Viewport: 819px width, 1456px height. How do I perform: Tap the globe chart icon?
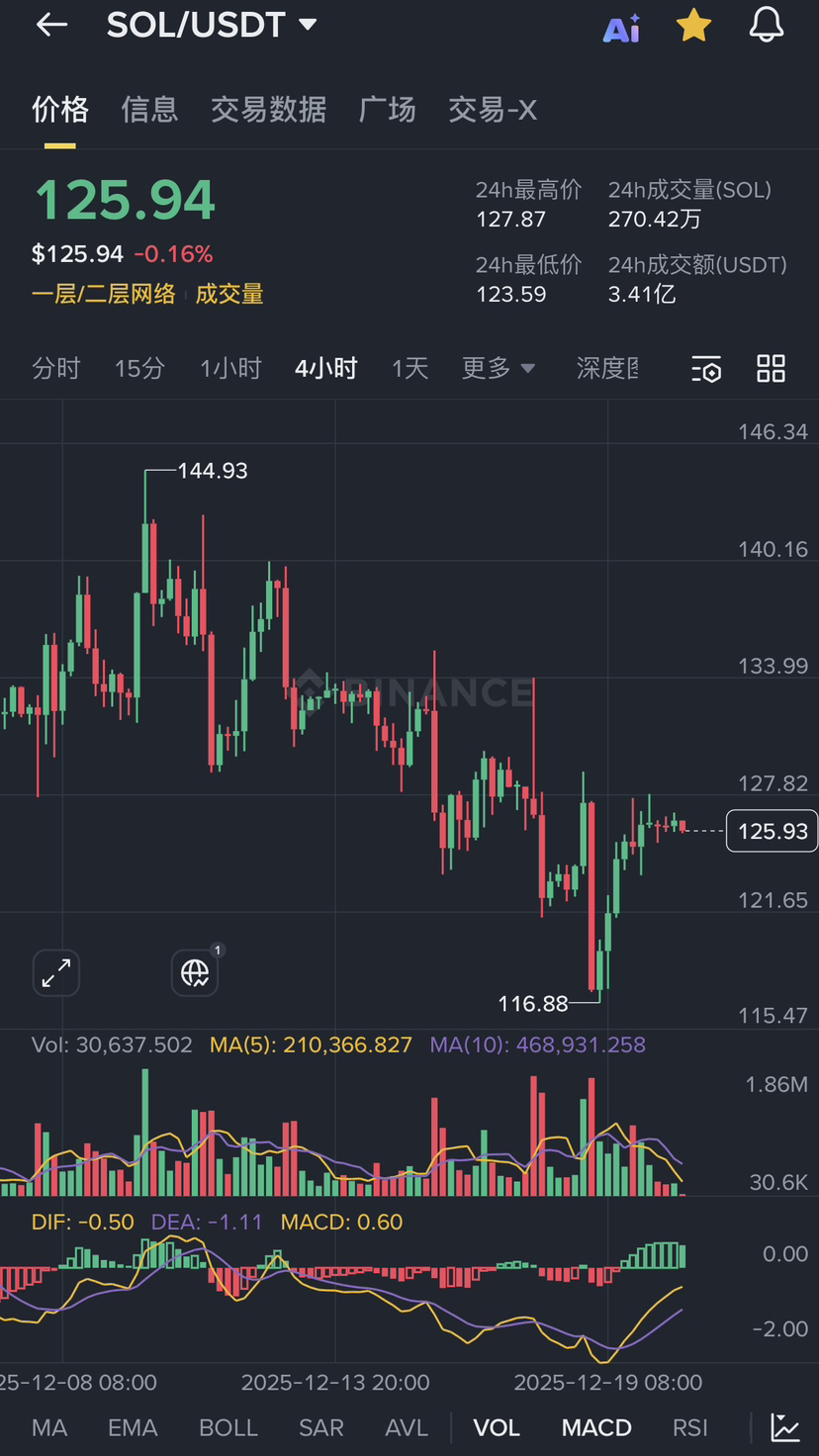pos(195,973)
